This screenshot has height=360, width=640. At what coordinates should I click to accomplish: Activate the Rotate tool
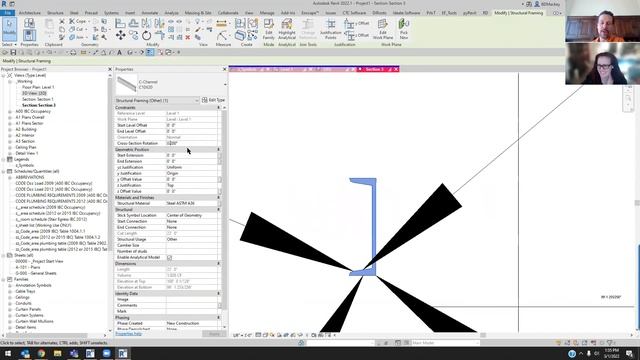coord(146,36)
